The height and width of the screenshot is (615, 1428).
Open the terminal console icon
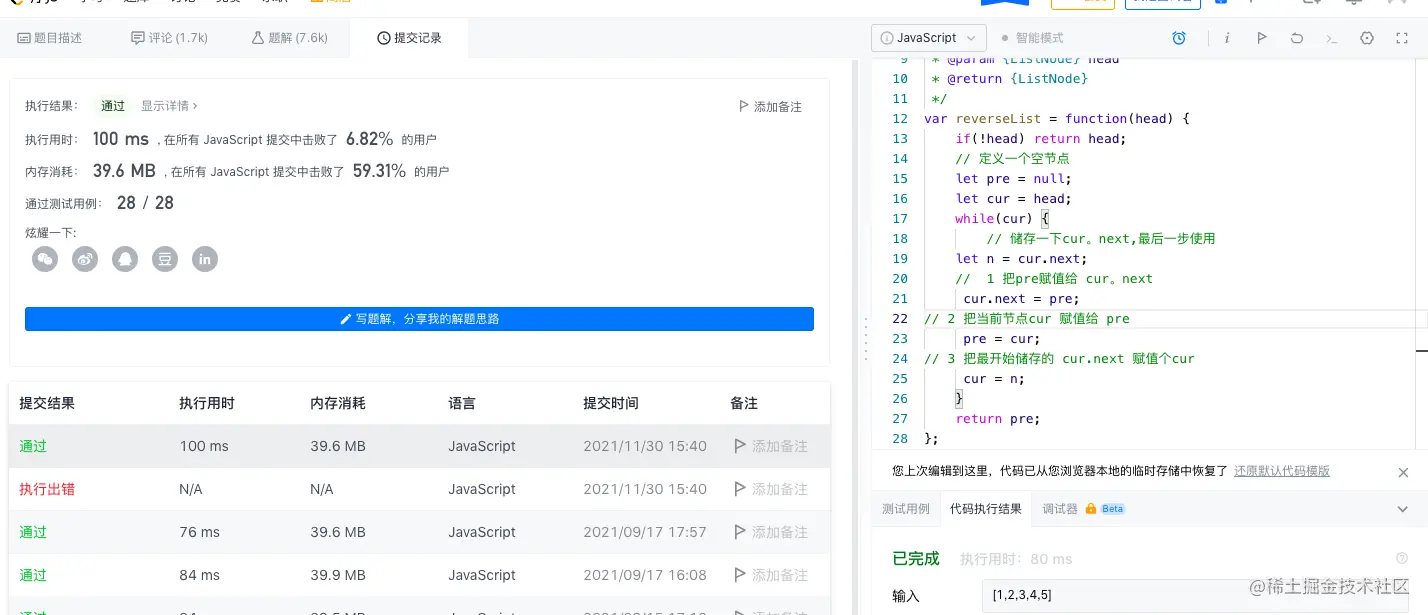tap(1331, 38)
